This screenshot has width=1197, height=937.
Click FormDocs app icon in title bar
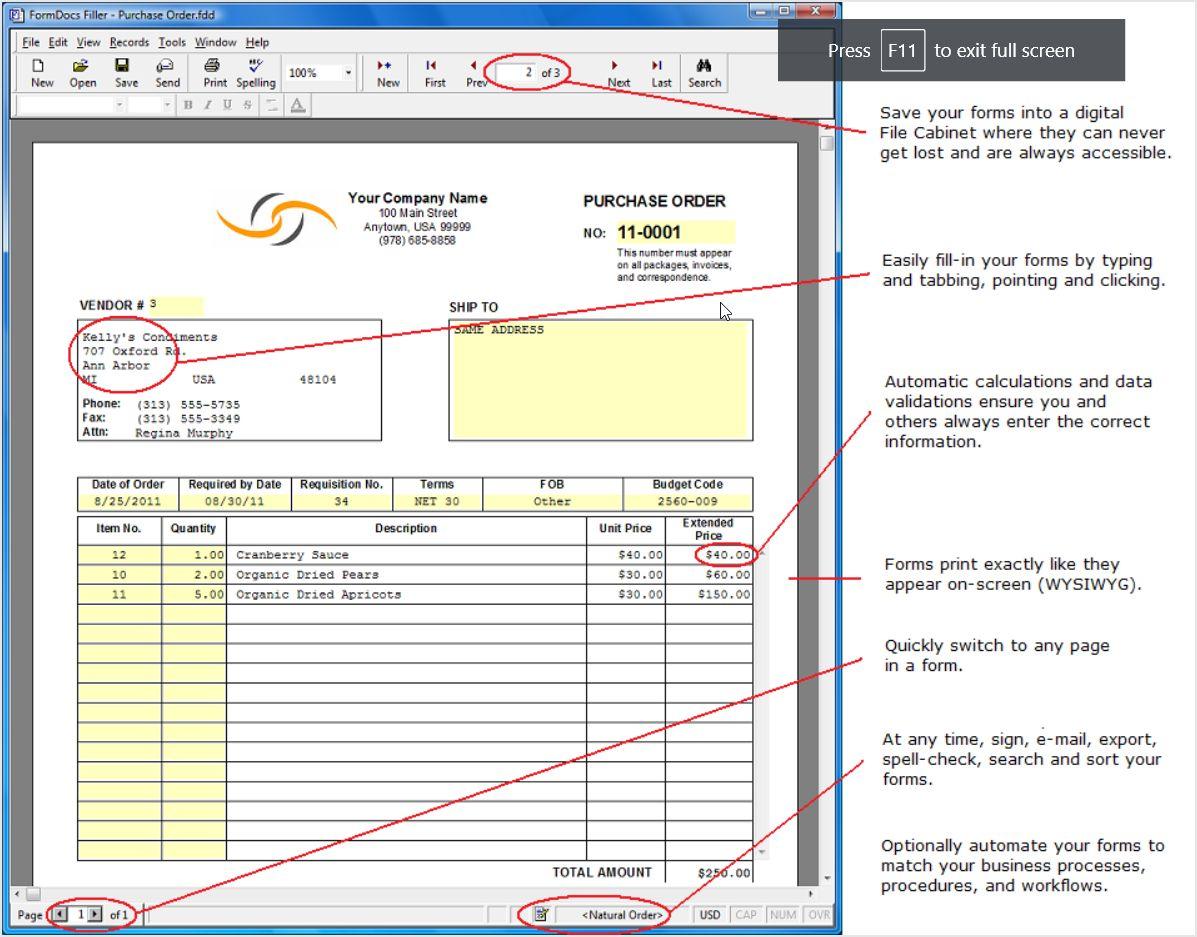tap(17, 14)
